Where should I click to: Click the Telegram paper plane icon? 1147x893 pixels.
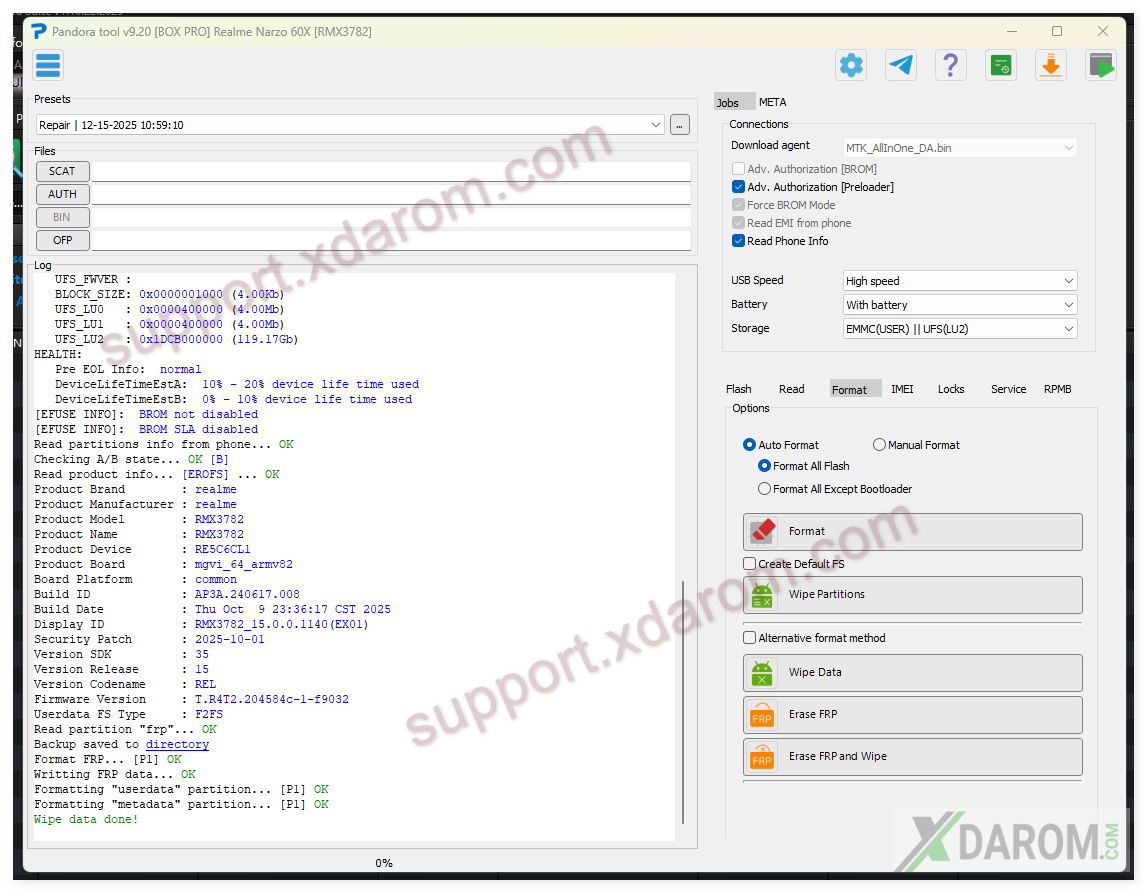pos(901,66)
